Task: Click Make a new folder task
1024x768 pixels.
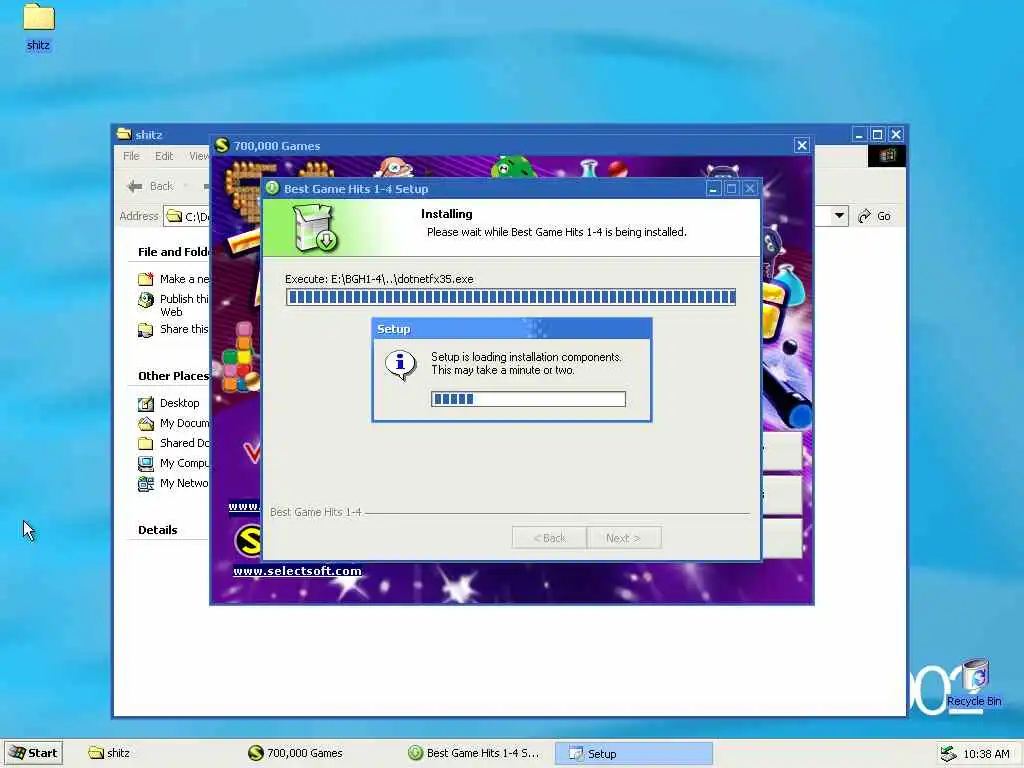Action: (x=184, y=279)
